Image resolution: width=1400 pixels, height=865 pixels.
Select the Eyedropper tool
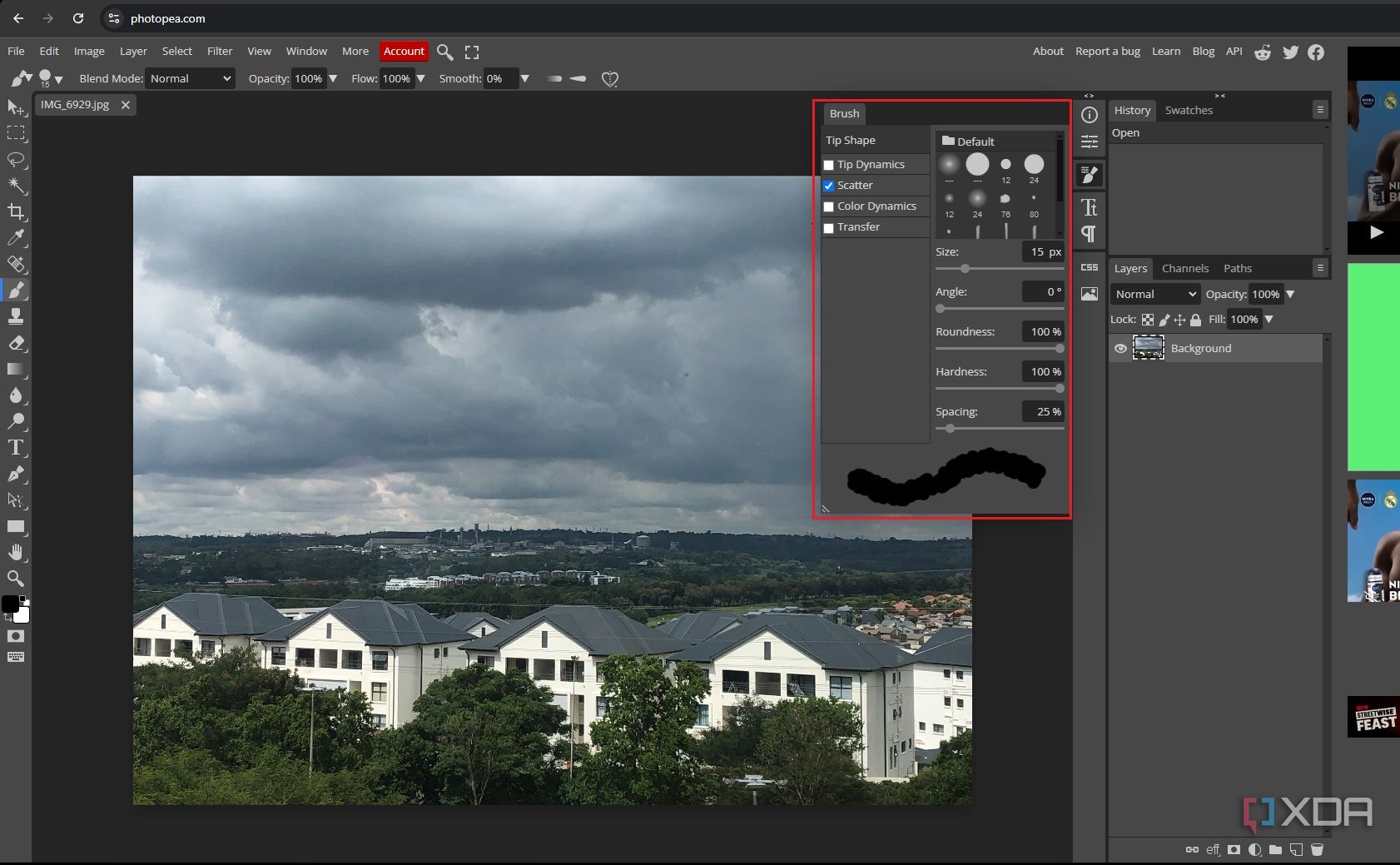click(x=16, y=238)
